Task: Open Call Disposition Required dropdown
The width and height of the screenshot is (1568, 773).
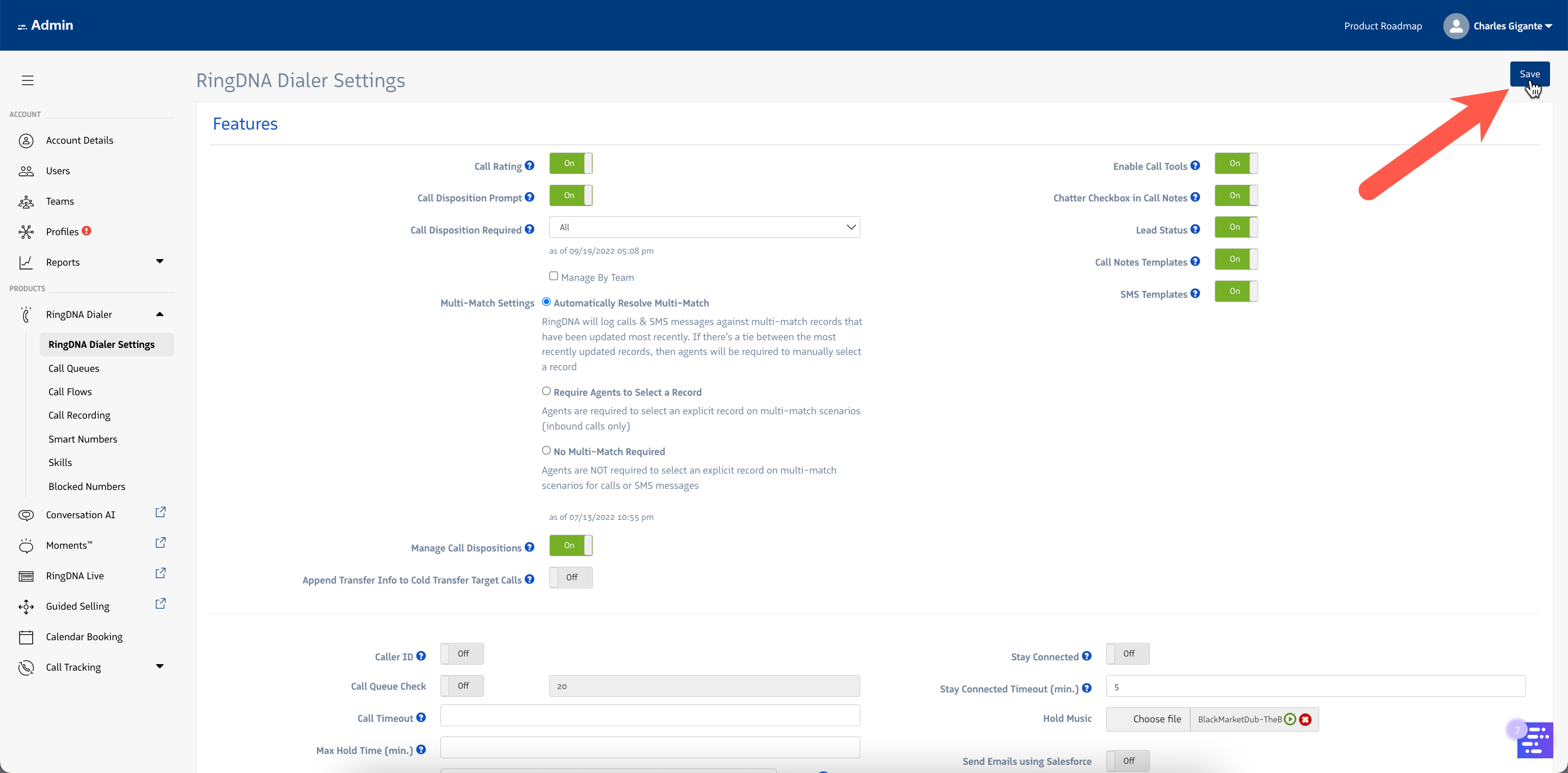Action: (703, 227)
